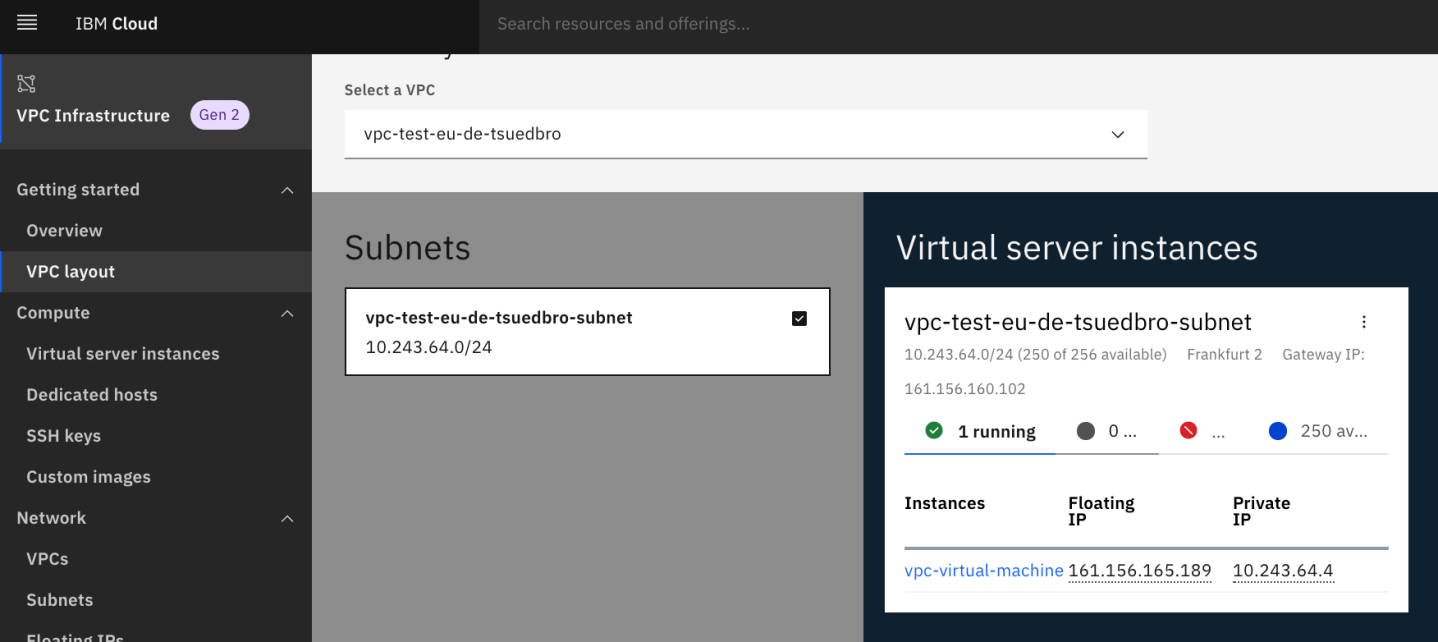Screen dimensions: 1438x642
Task: Click floating IP 161.156.165.189
Action: point(1140,570)
